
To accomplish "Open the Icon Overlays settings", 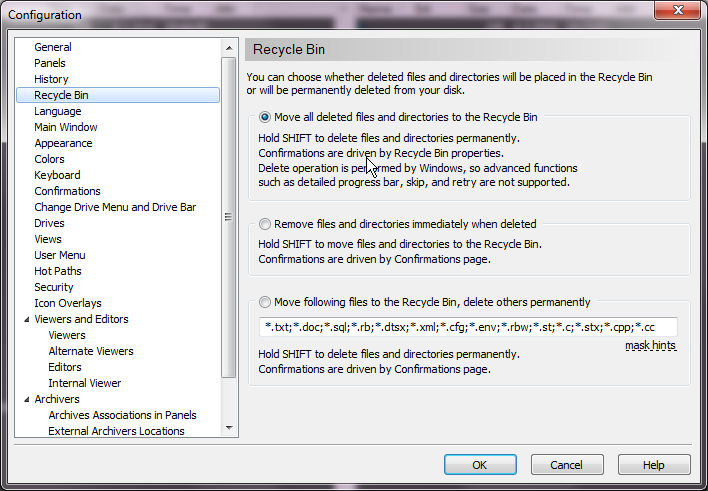I will click(x=67, y=303).
